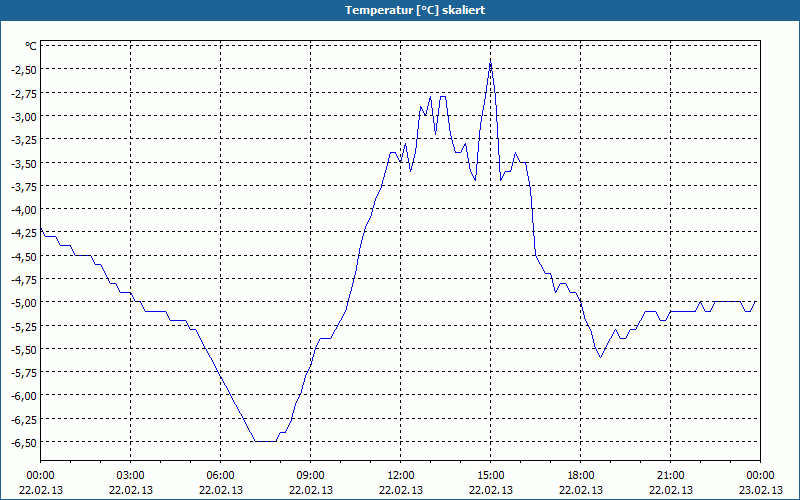Select the -5,25 y-axis label
The image size is (800, 500).
(24, 326)
